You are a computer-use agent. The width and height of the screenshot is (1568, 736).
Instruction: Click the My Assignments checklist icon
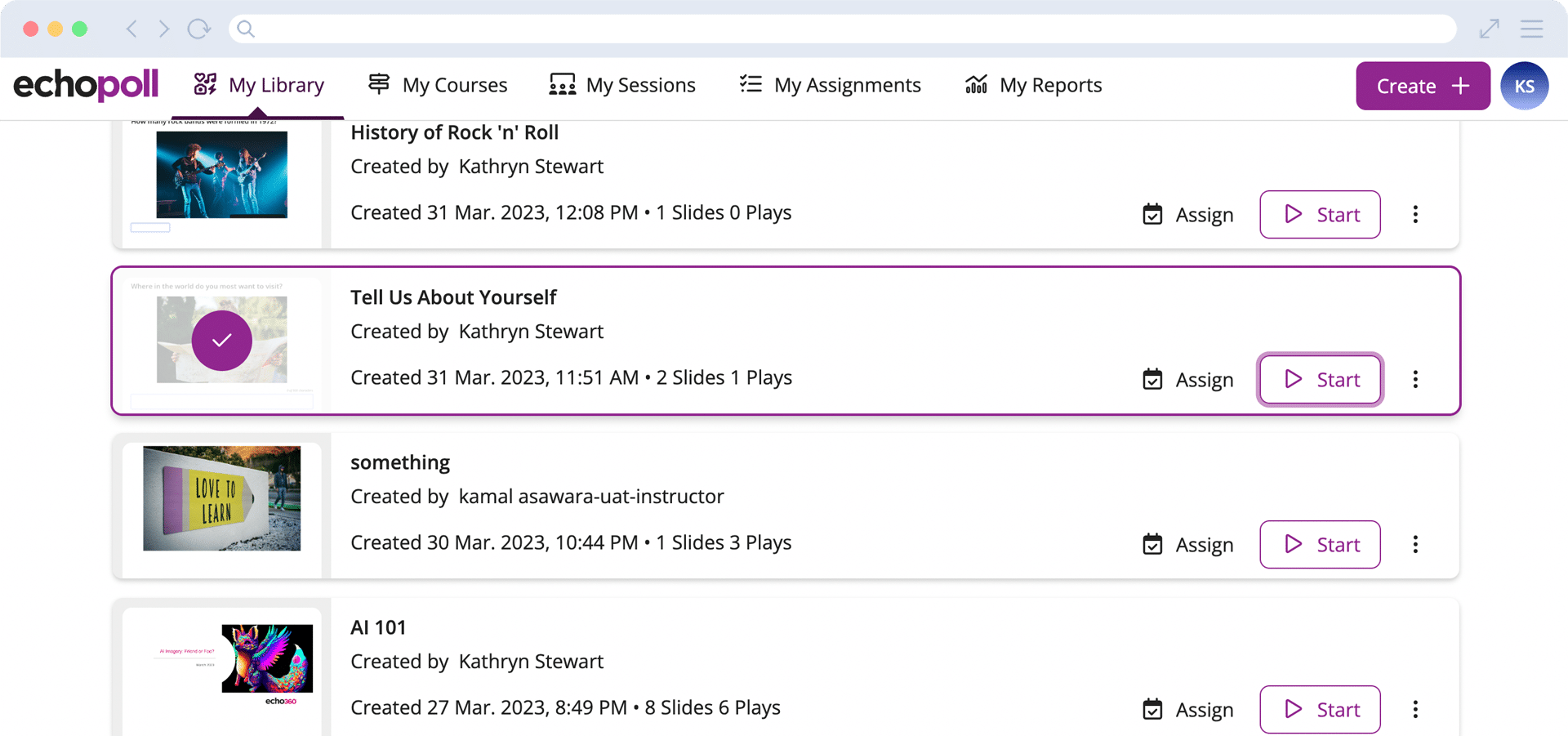751,84
